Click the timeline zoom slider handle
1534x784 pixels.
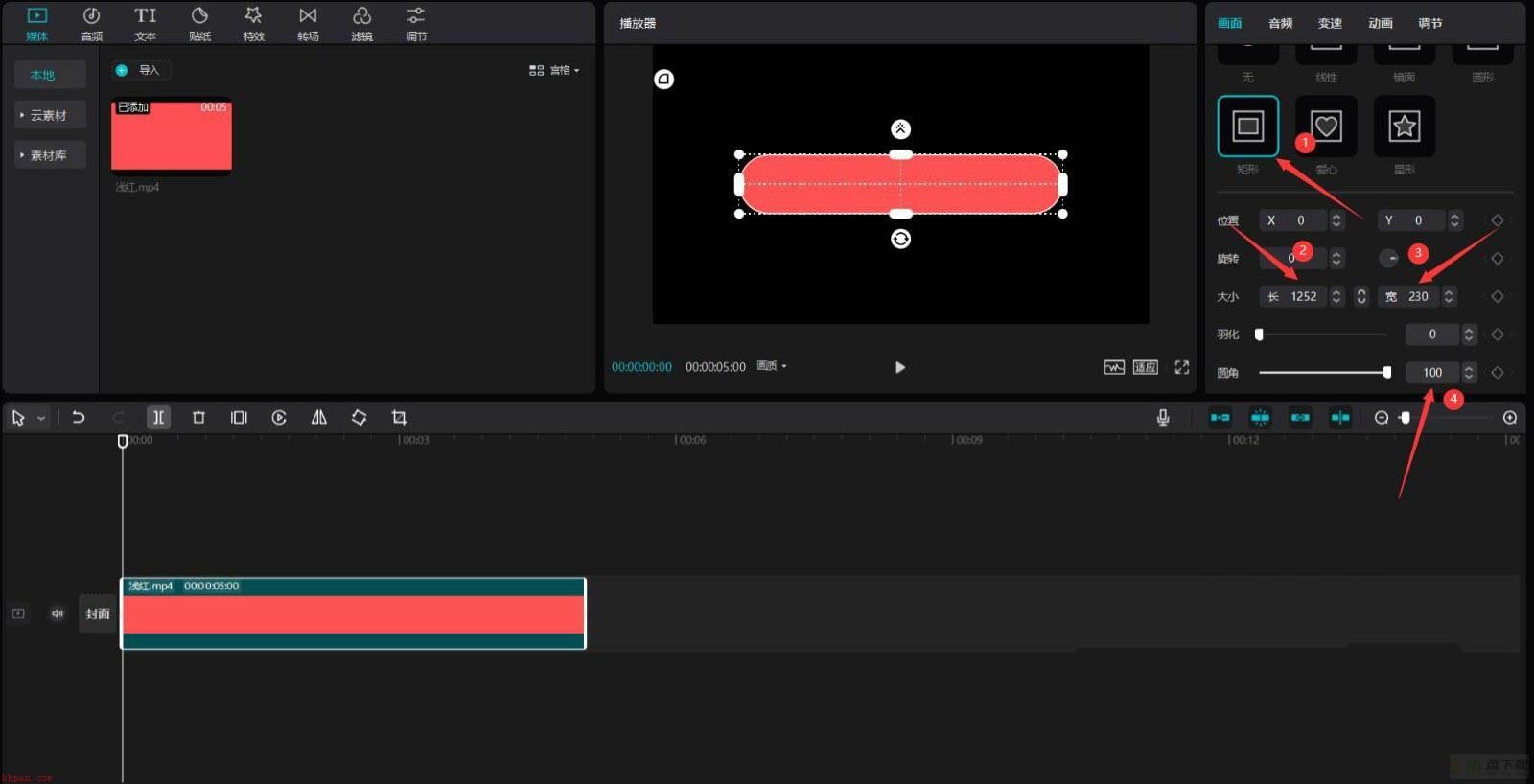[x=1406, y=418]
